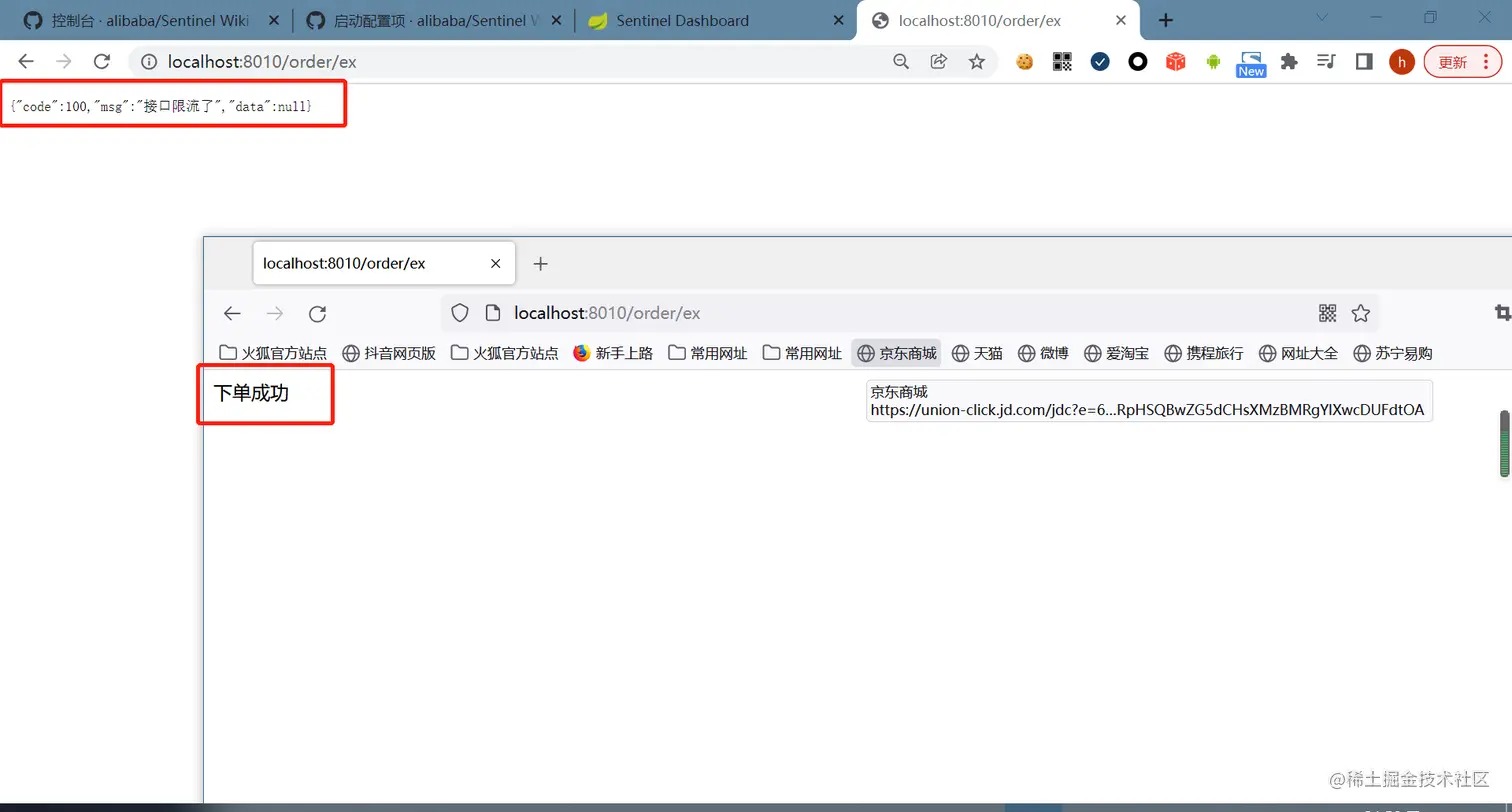
Task: Open first 常用网址 bookmark folder
Action: pyautogui.click(x=708, y=352)
